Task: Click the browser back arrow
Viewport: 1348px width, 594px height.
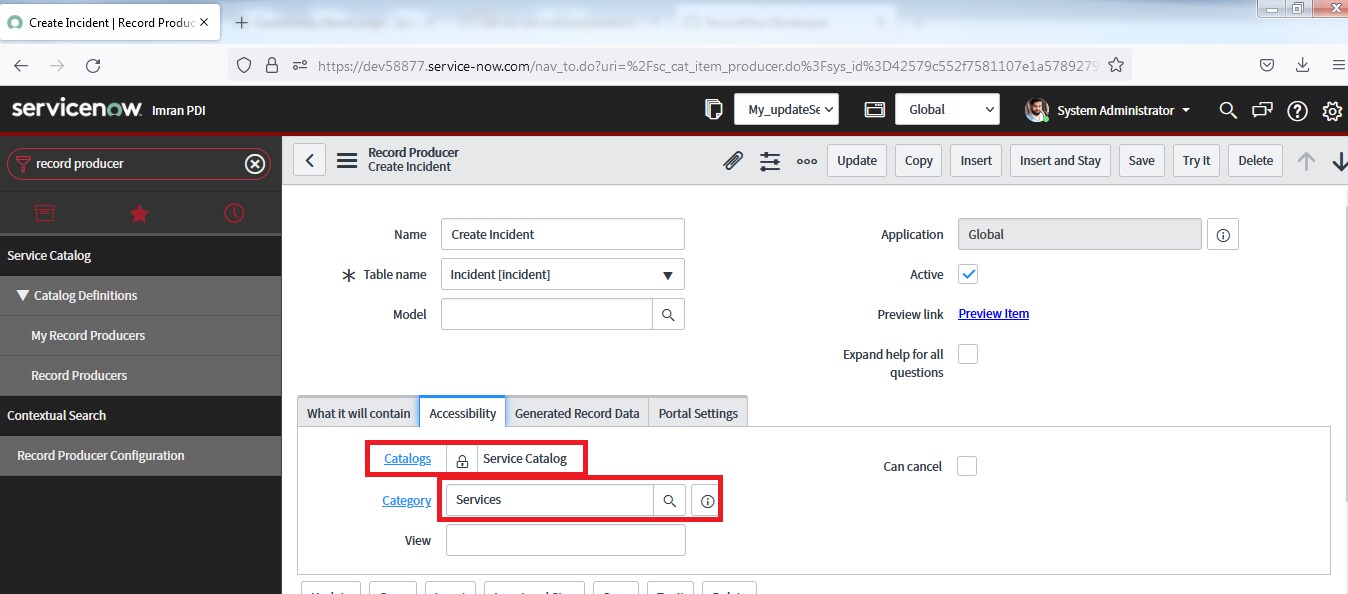Action: tap(21, 65)
